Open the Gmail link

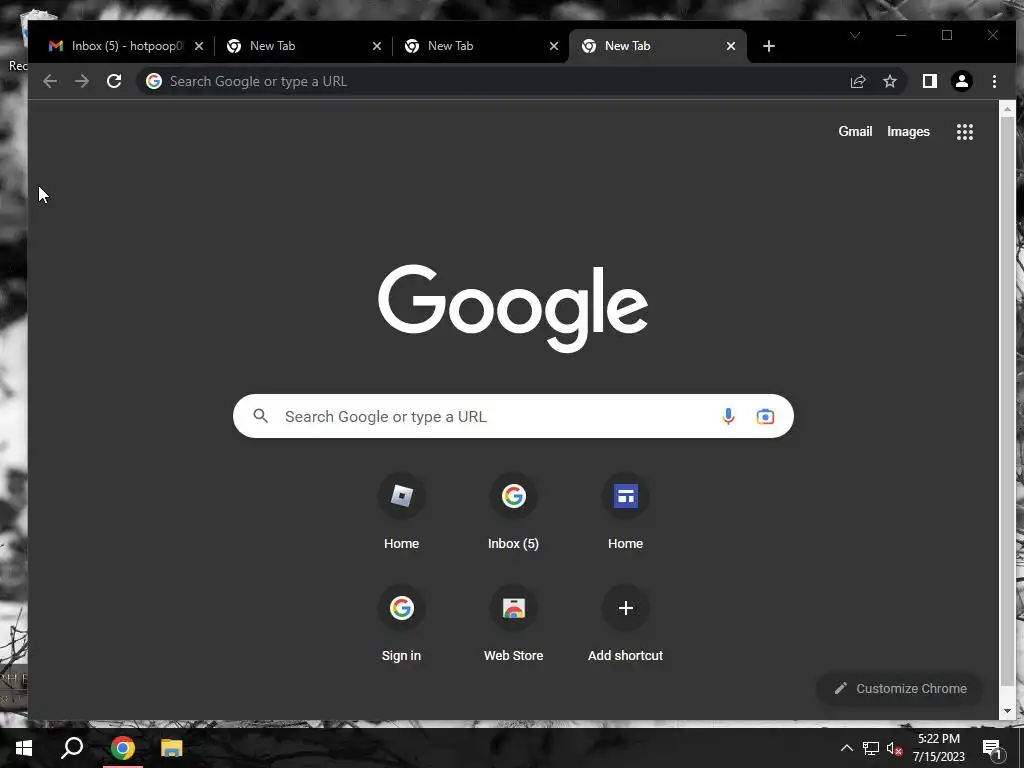pos(855,131)
